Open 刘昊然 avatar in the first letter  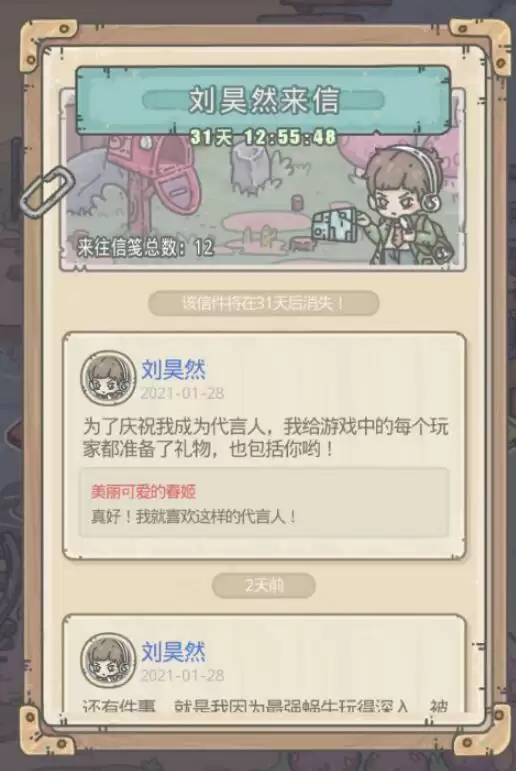(108, 379)
